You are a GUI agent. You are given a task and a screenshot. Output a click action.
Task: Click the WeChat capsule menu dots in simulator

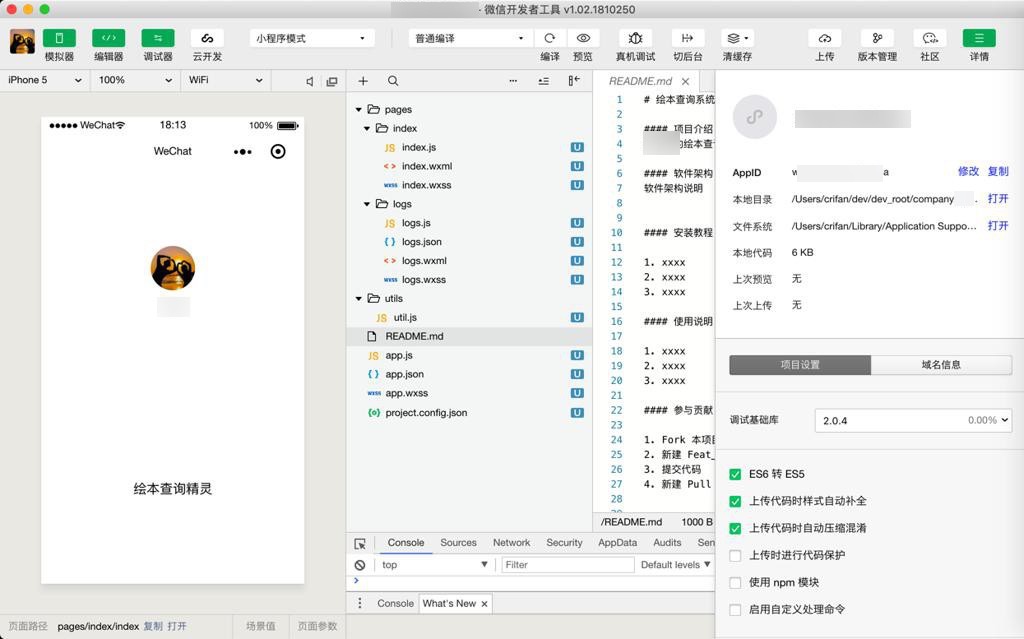(x=242, y=152)
